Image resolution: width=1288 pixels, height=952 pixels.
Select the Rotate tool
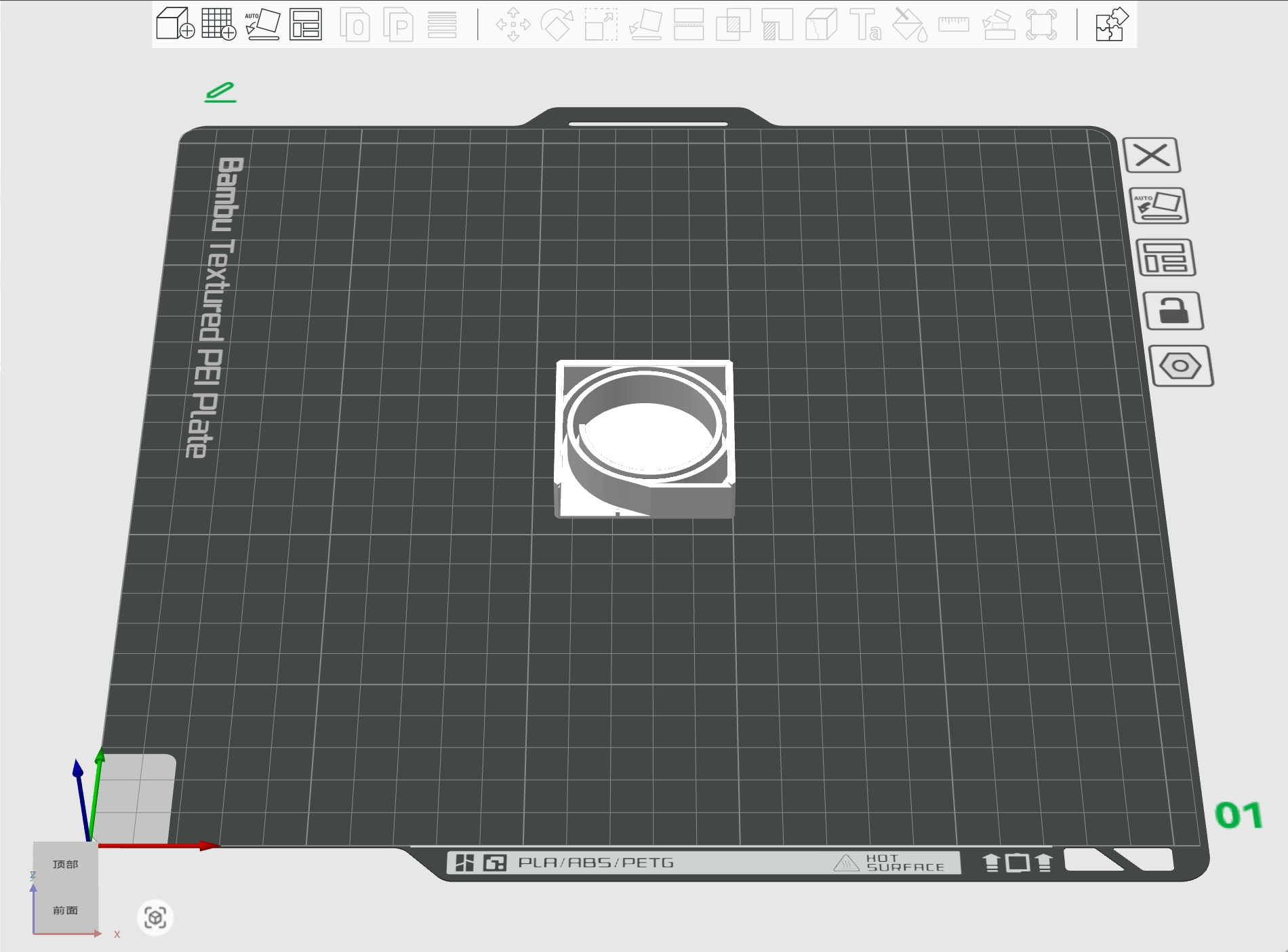click(557, 25)
